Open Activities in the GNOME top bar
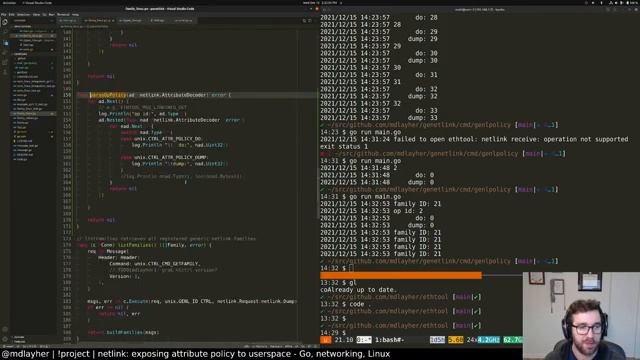Image resolution: width=640 pixels, height=360 pixels. [9, 3]
